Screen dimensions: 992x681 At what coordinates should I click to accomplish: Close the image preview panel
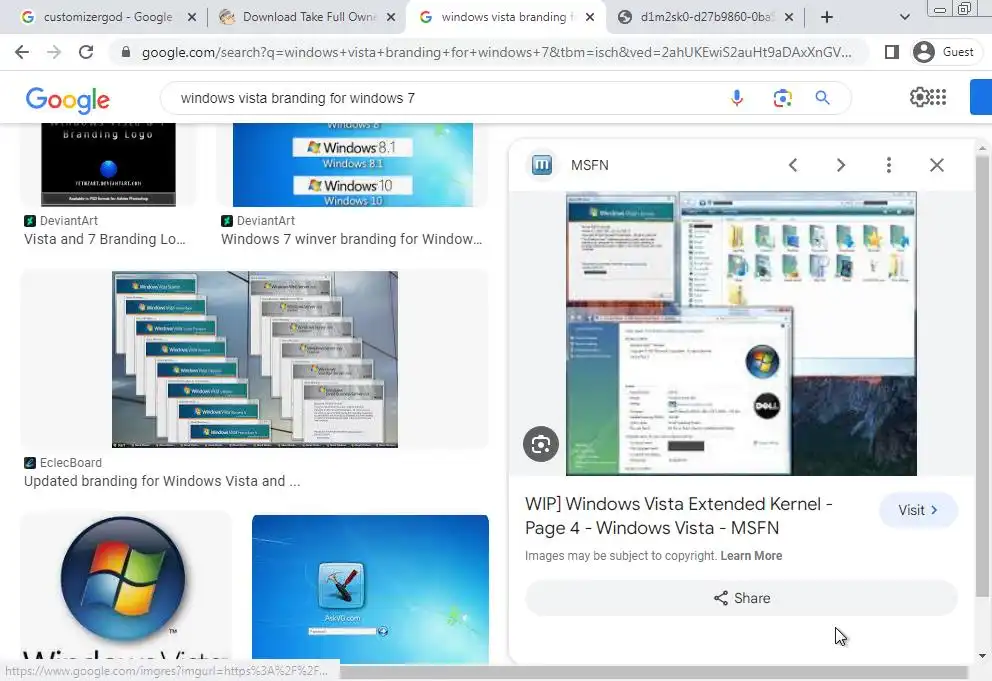[937, 165]
